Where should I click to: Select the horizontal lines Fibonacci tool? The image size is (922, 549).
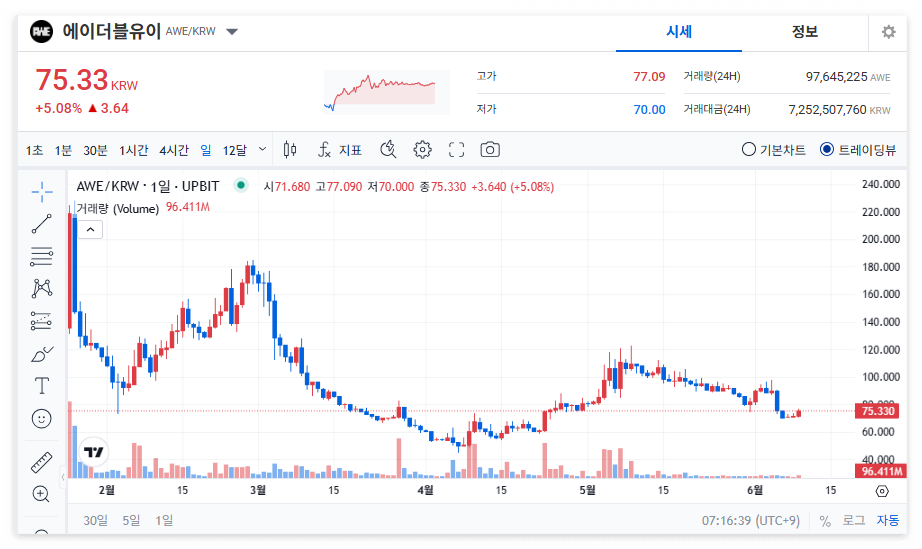42,256
